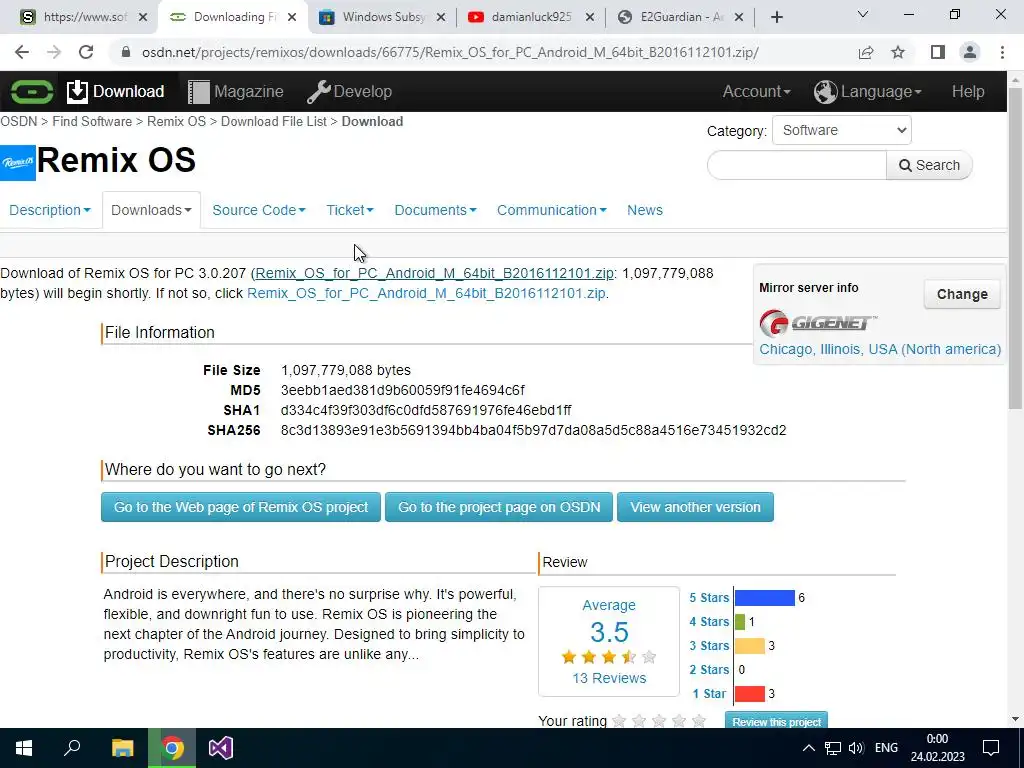Click the share page icon in address bar
Image resolution: width=1024 pixels, height=768 pixels.
click(x=866, y=52)
